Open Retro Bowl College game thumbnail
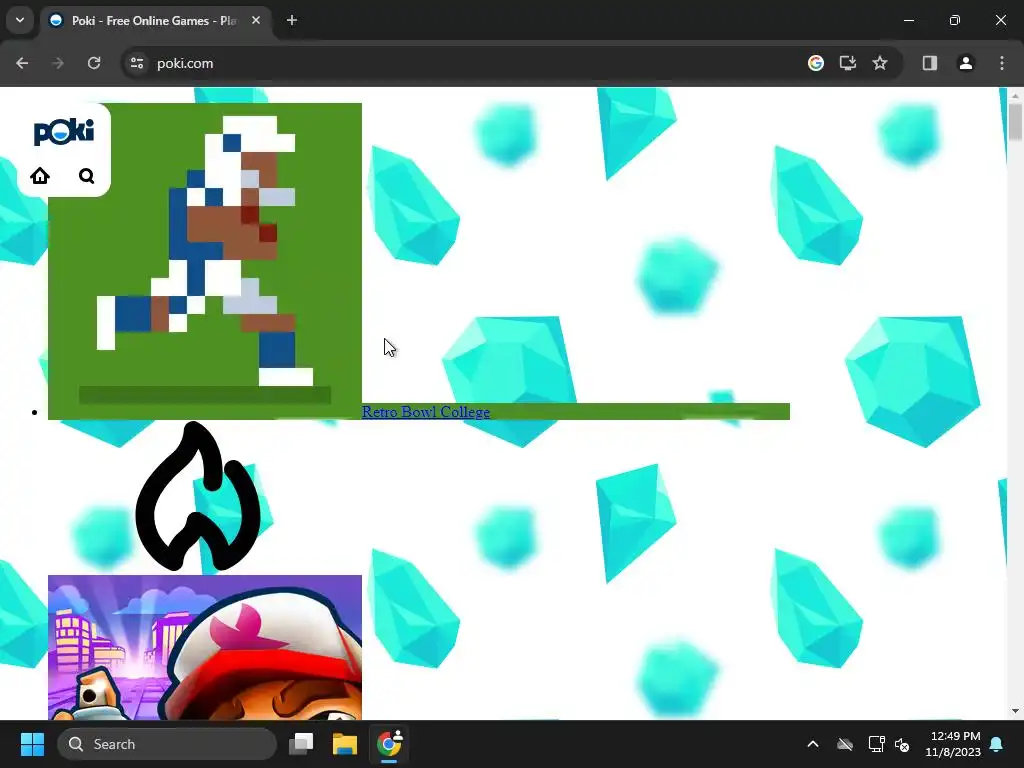Screen dimensions: 1024x768 [x=205, y=261]
